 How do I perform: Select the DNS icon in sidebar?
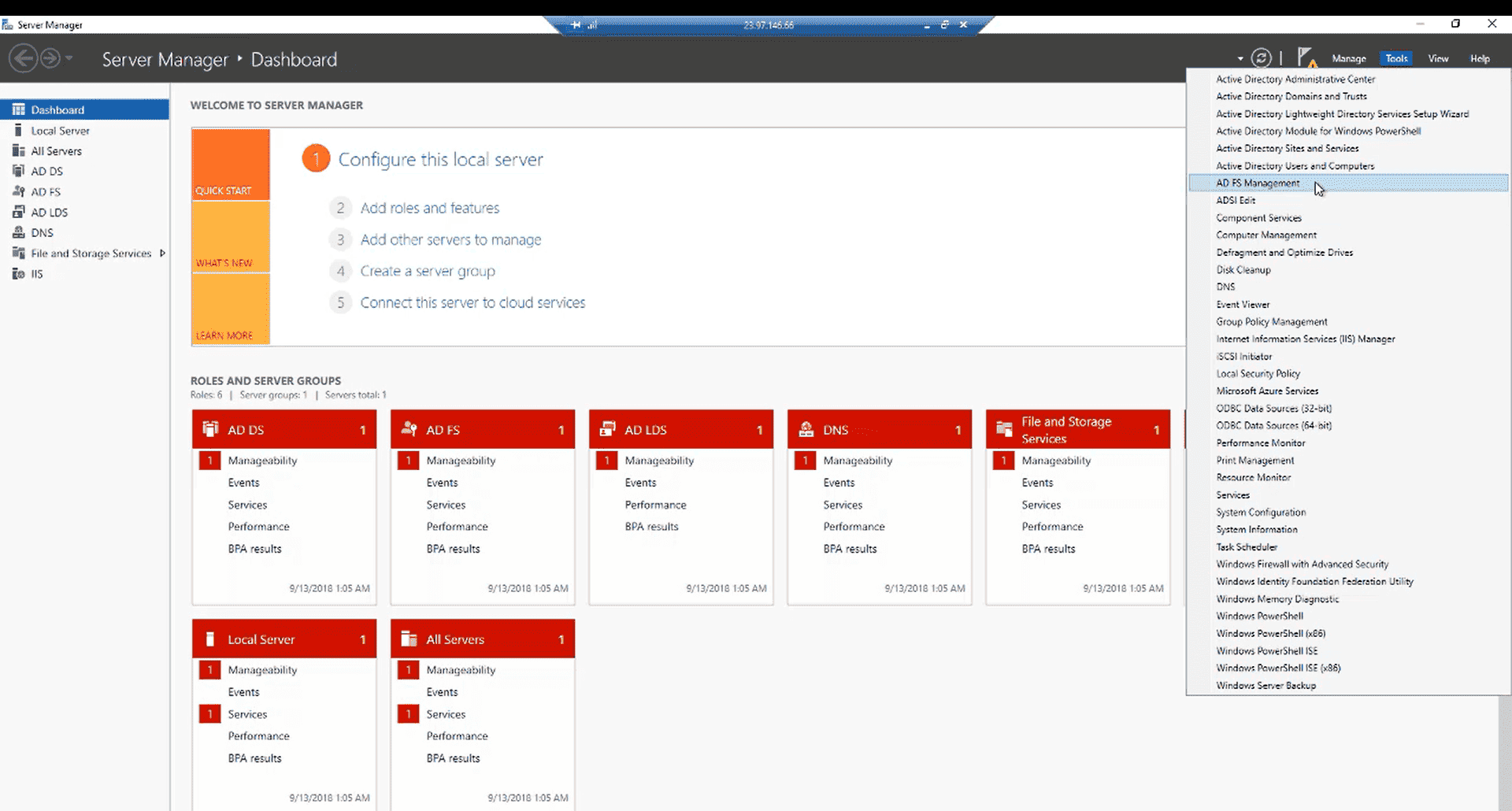19,232
